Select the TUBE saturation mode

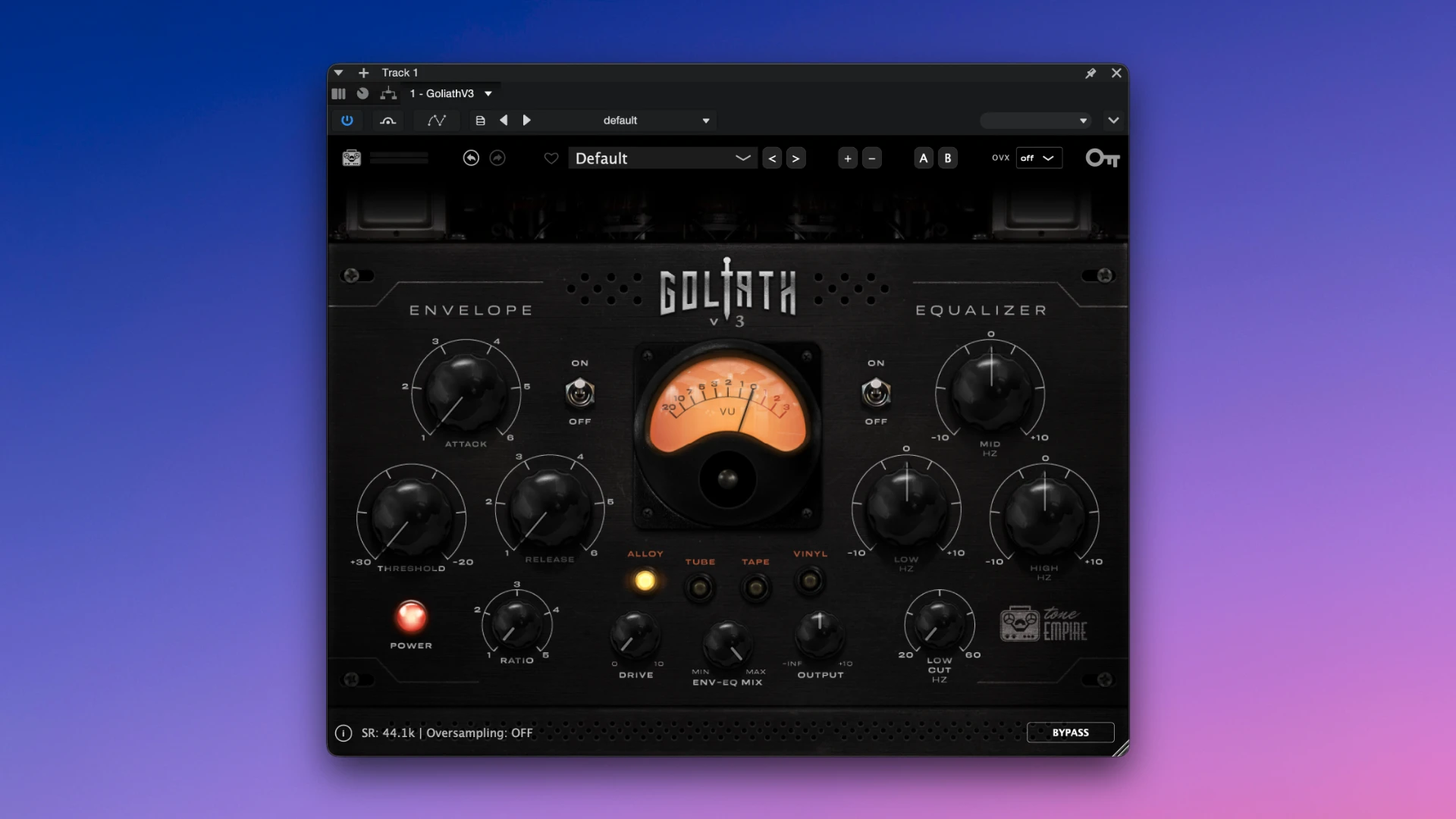700,588
